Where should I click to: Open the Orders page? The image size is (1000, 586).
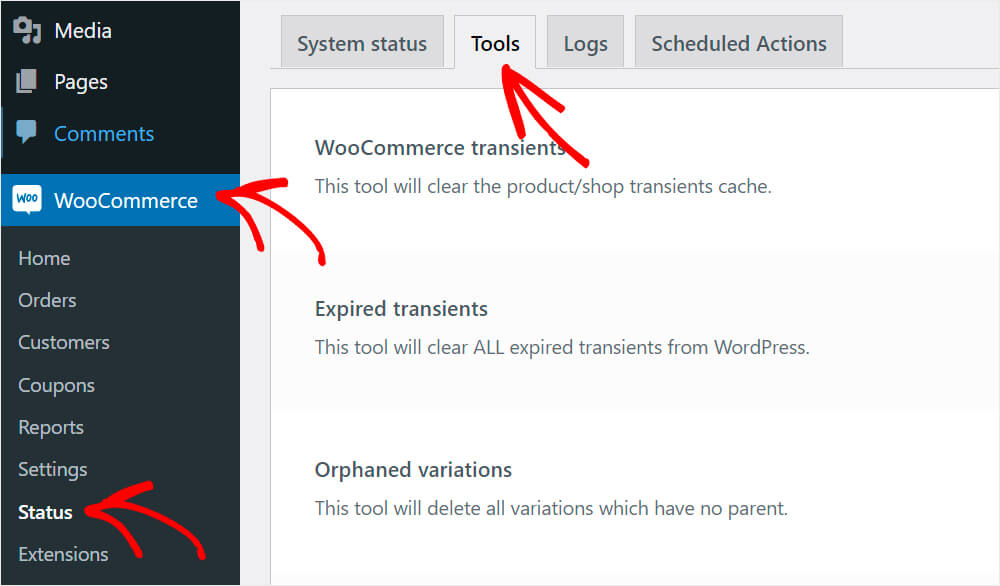click(x=47, y=300)
